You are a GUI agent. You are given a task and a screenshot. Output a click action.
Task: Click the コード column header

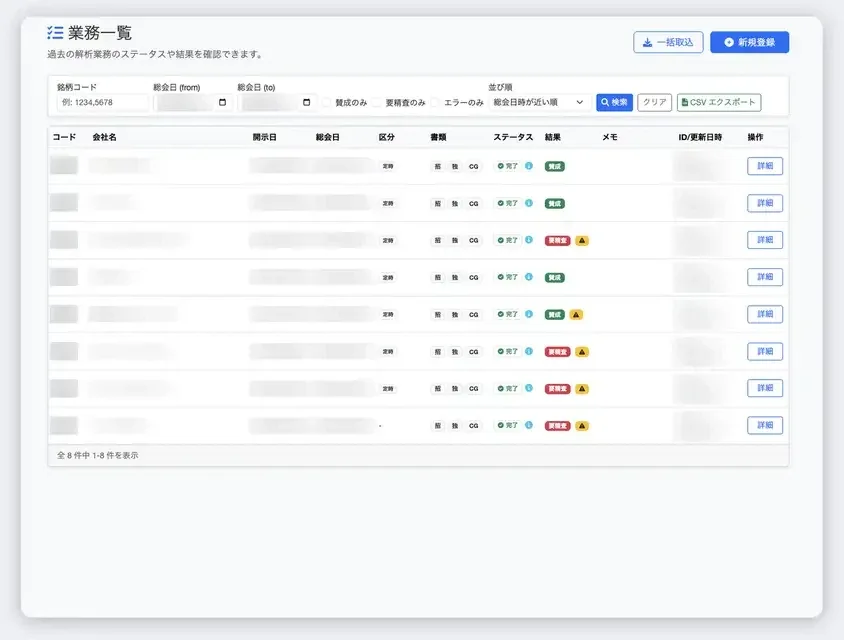pyautogui.click(x=64, y=137)
